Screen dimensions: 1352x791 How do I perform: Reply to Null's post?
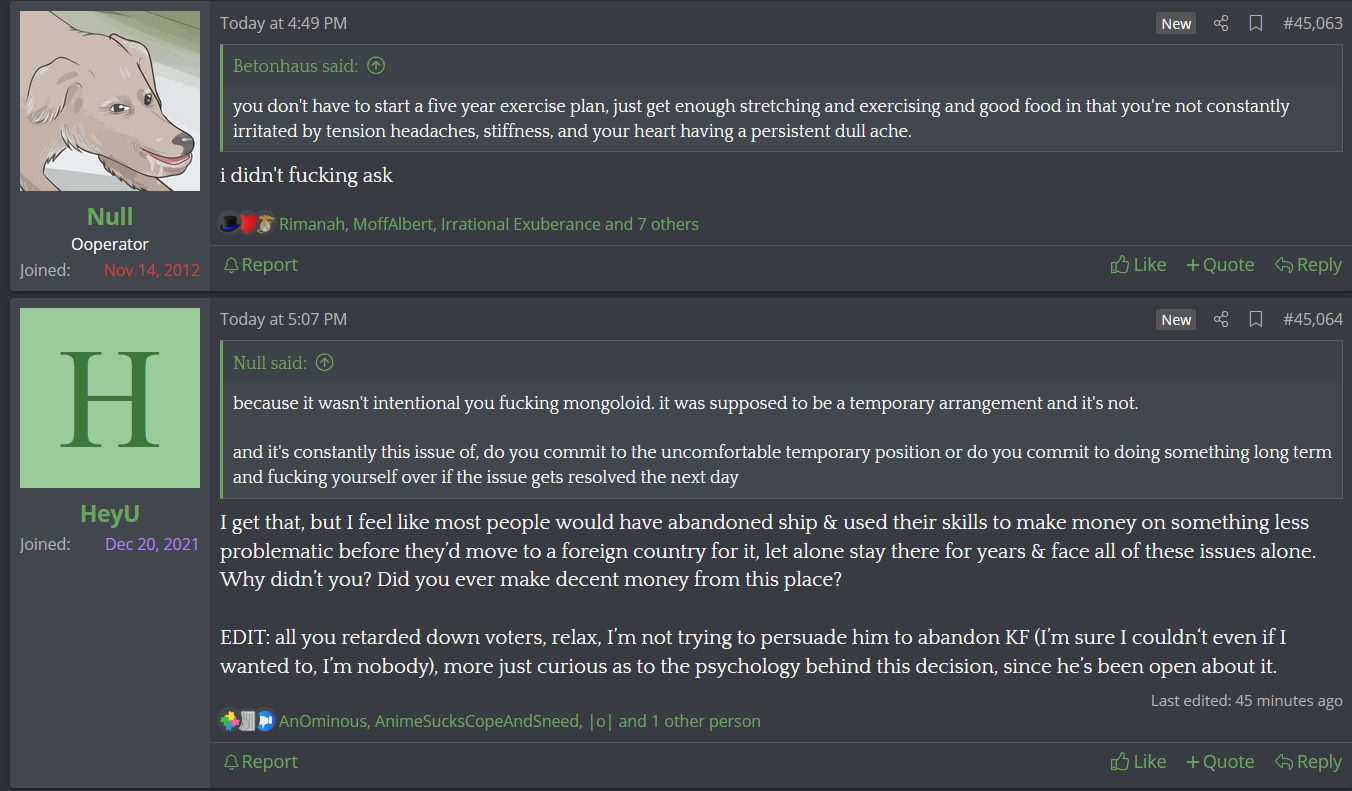click(x=1308, y=265)
